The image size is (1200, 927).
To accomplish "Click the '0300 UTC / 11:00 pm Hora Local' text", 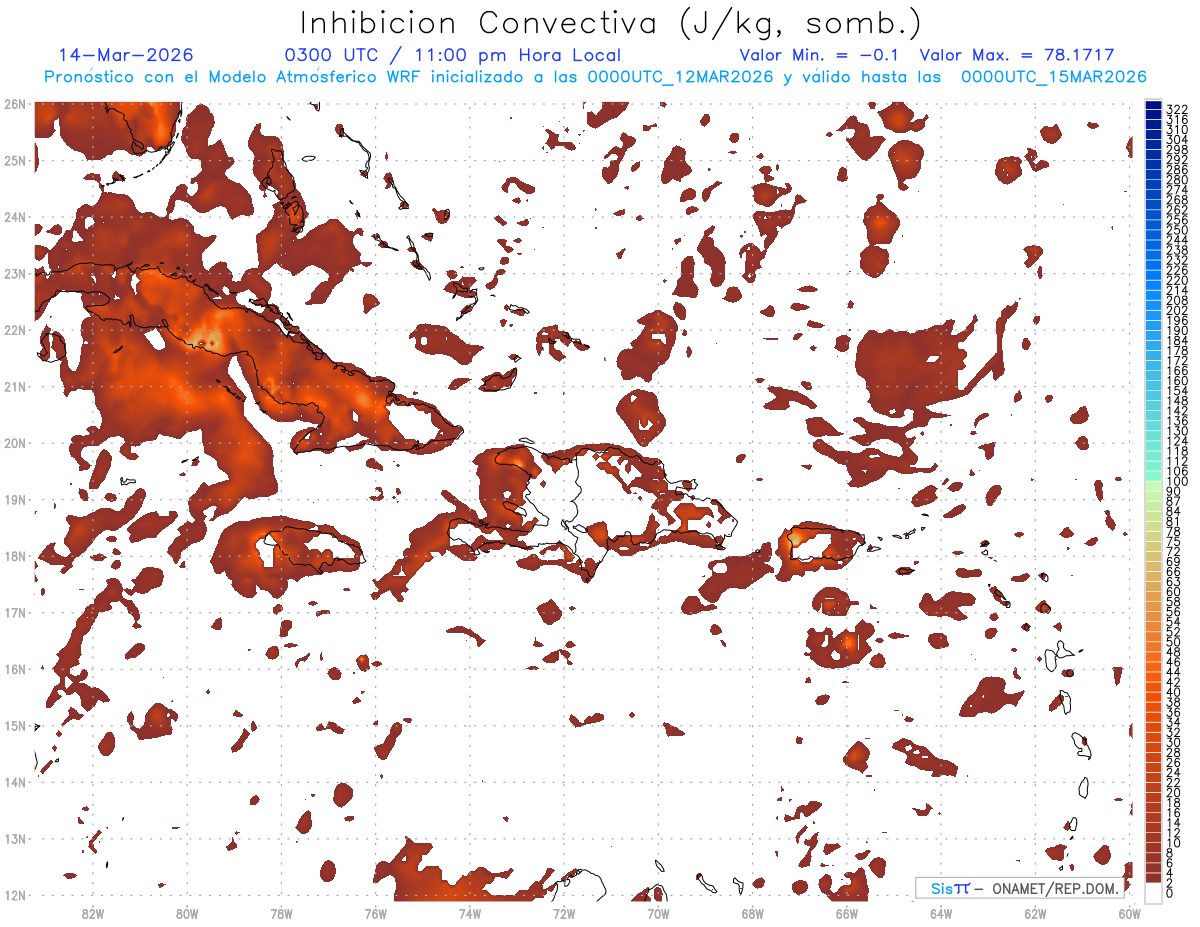I will 453,55.
